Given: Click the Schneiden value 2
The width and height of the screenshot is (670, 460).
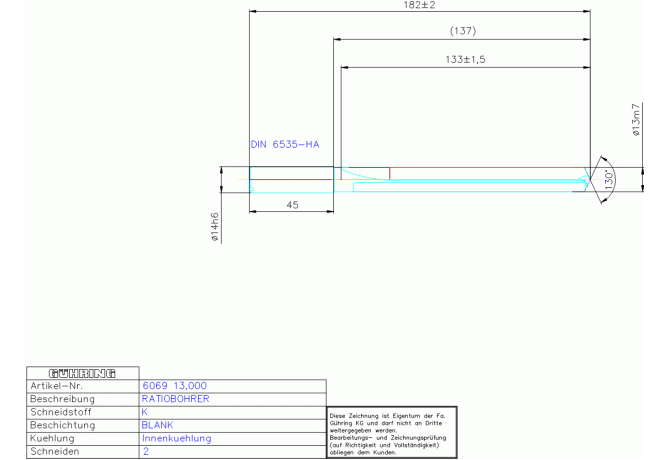Looking at the screenshot, I should click(145, 451).
